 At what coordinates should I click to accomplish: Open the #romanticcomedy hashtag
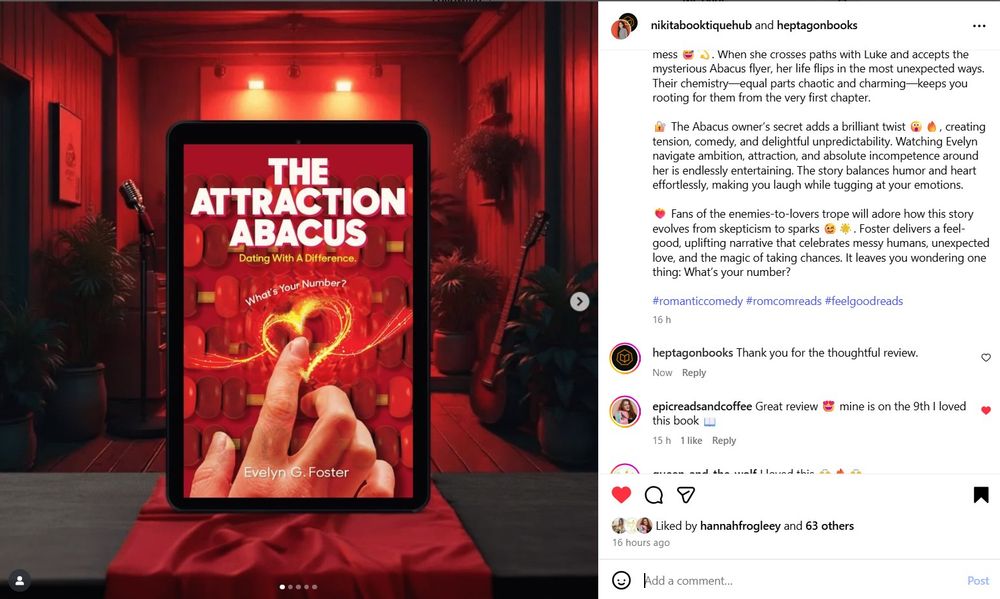pyautogui.click(x=697, y=300)
